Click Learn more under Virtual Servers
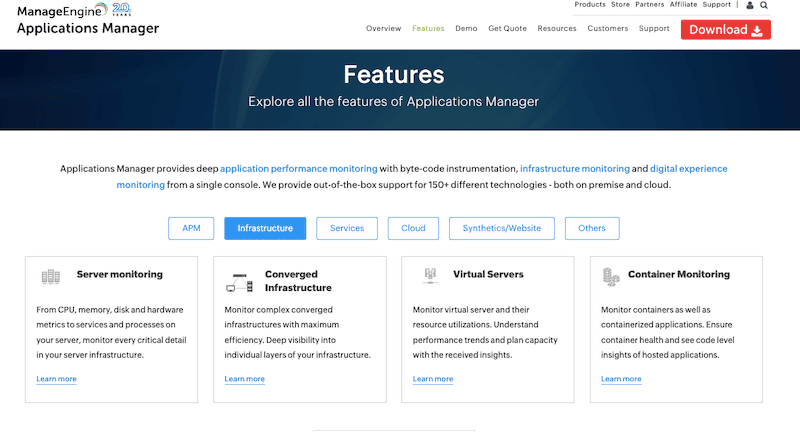 pos(433,379)
